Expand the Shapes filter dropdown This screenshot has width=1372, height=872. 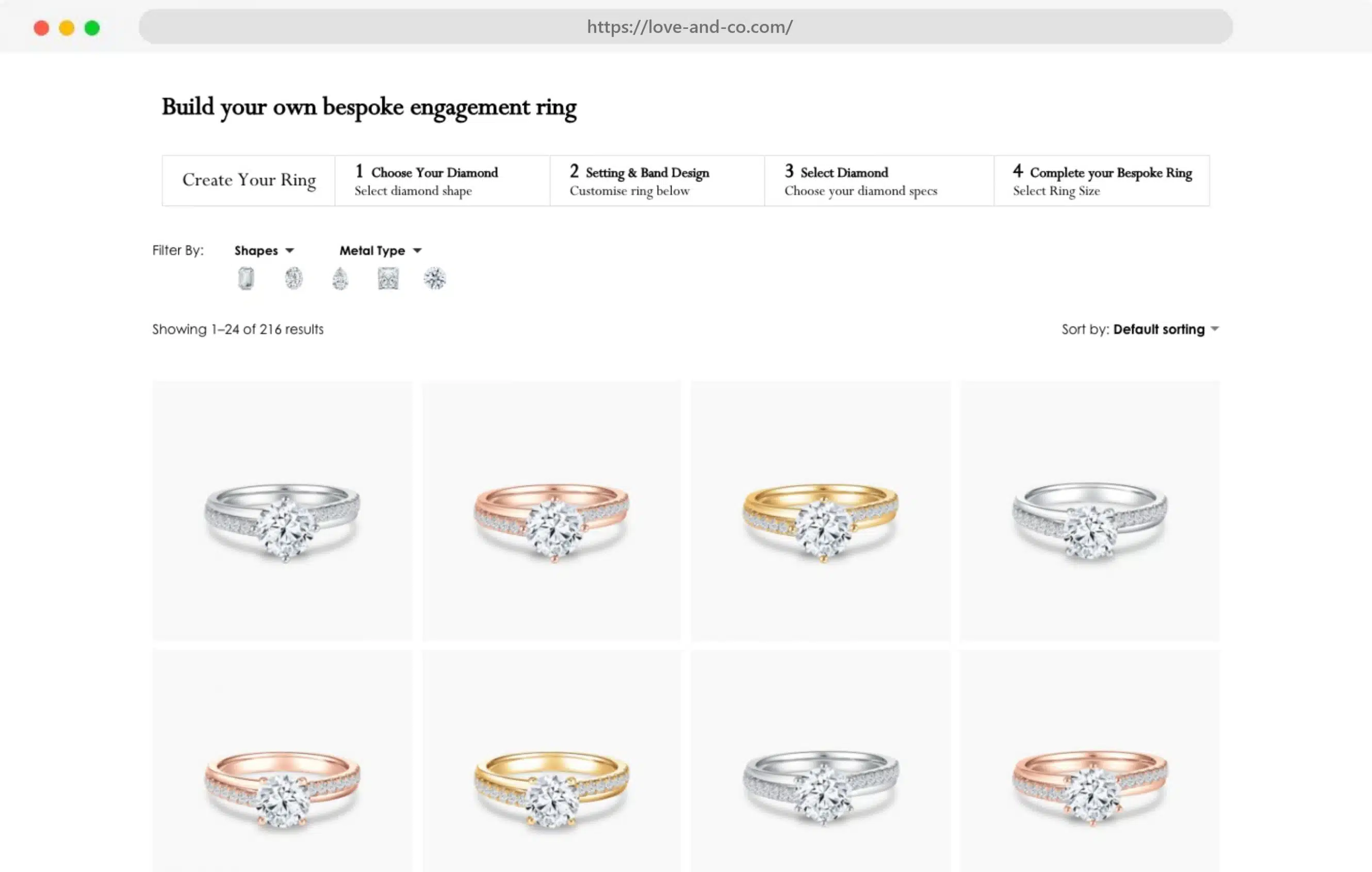click(x=265, y=251)
